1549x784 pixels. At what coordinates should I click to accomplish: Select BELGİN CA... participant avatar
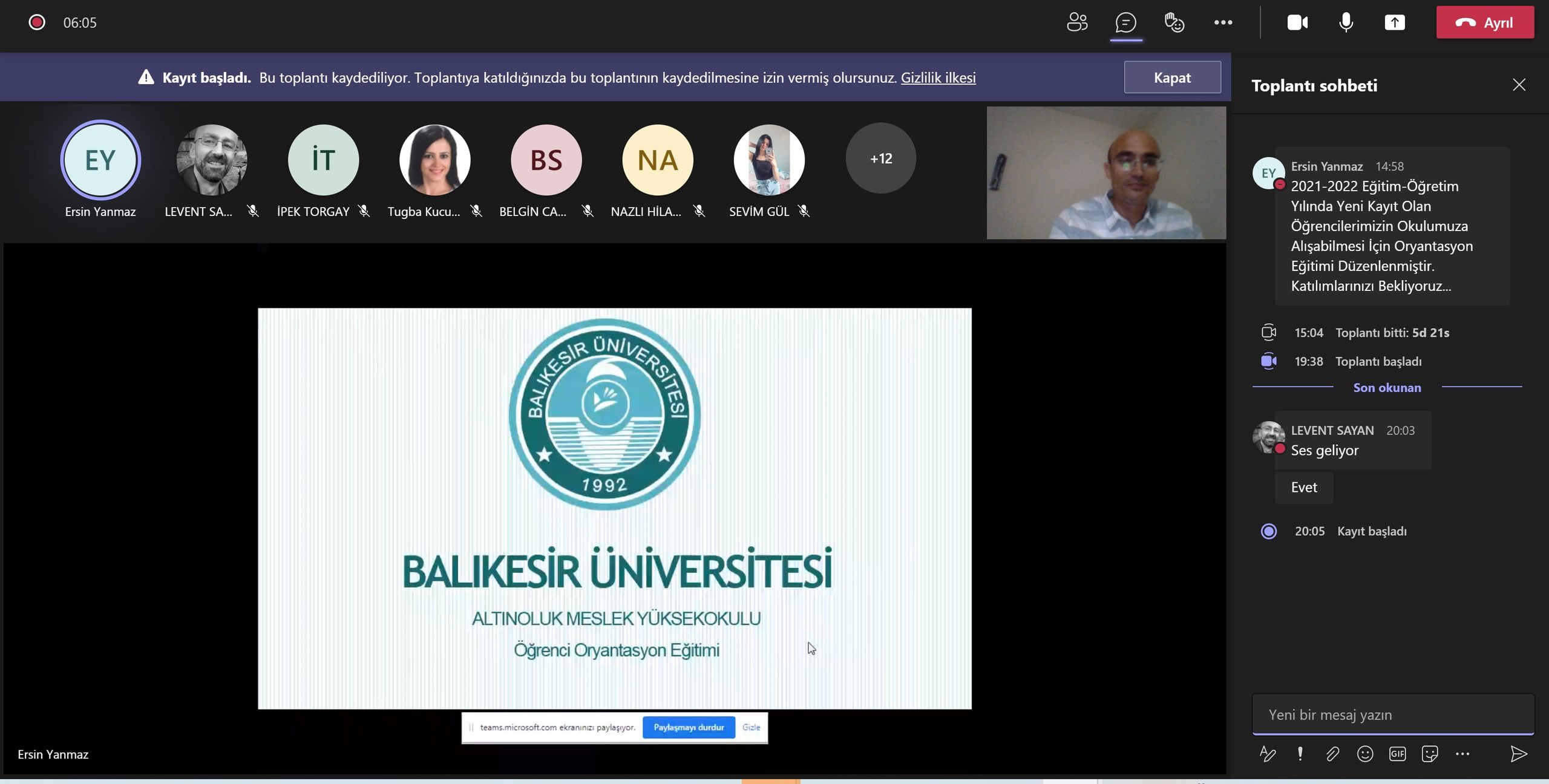click(546, 160)
